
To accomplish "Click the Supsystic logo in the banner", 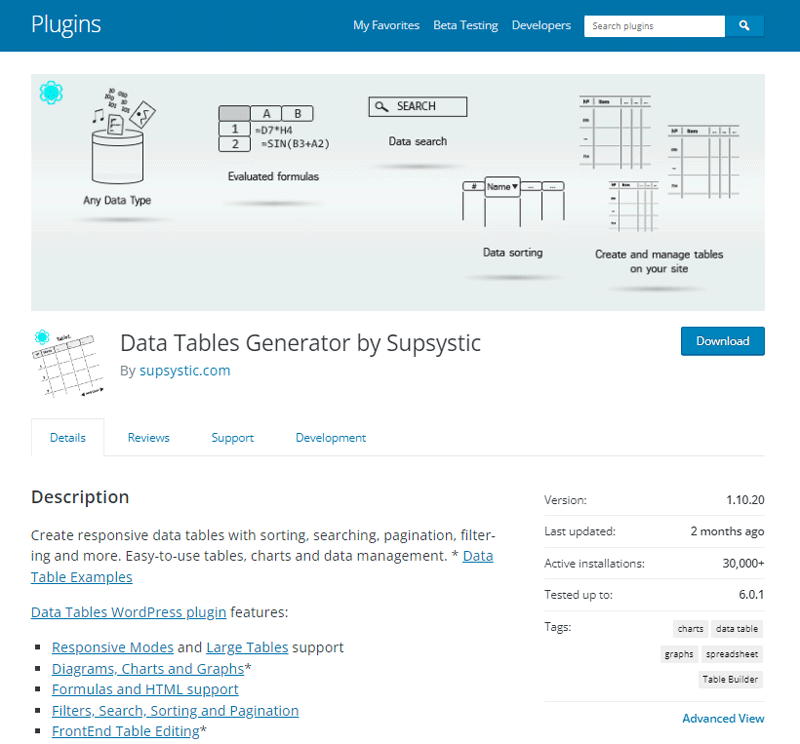I will (51, 92).
